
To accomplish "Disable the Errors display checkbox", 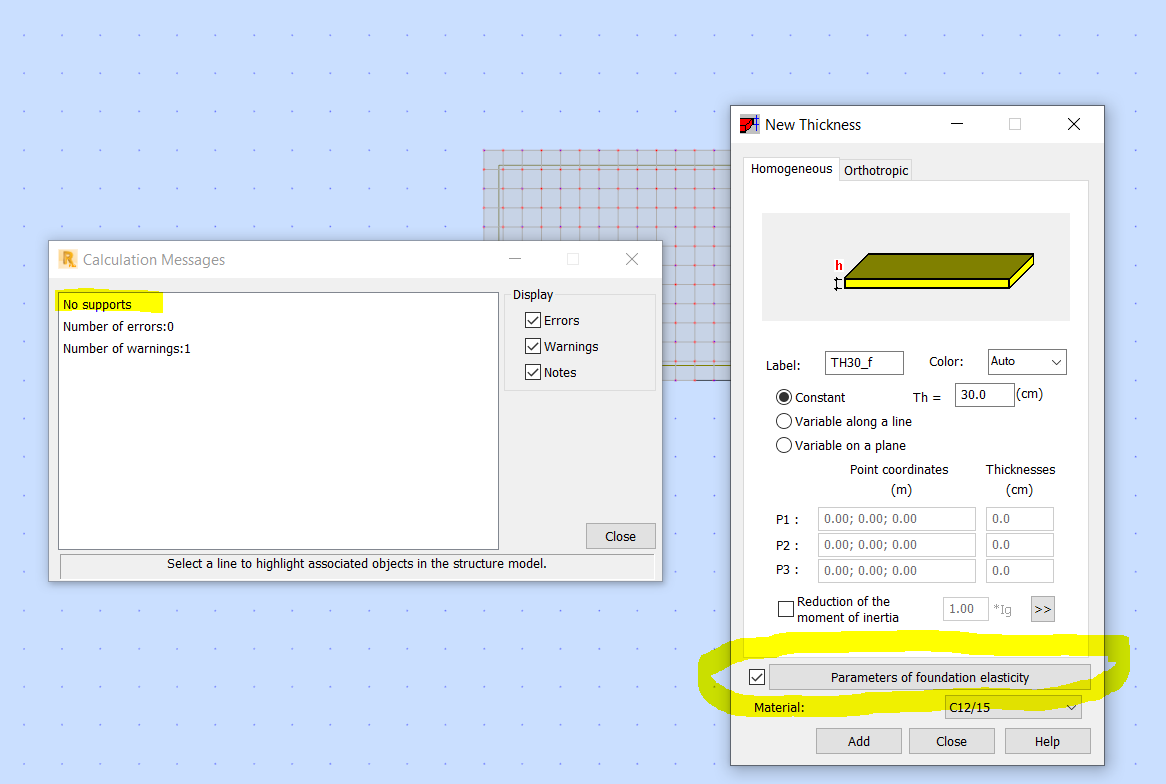I will click(x=533, y=320).
